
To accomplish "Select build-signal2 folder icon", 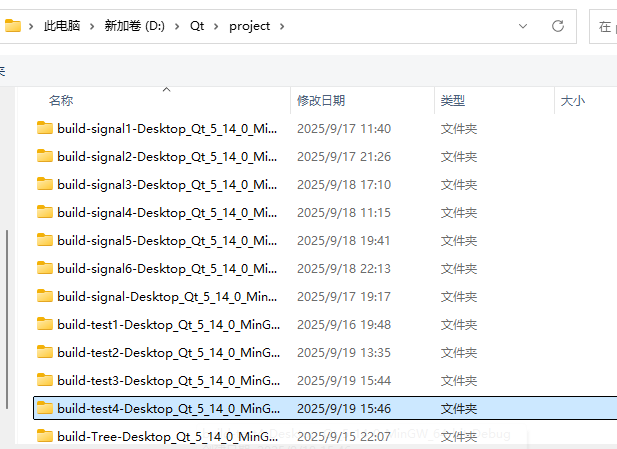I will pos(45,156).
